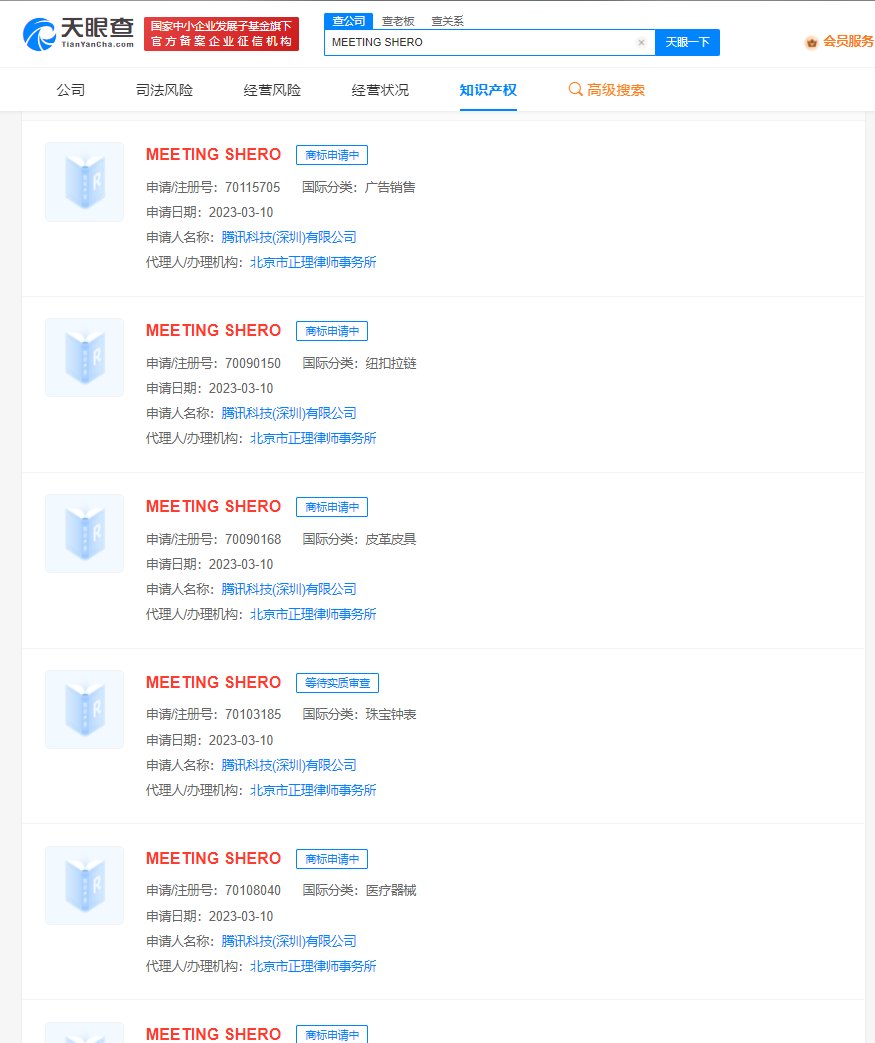Click 商标申请中 tag on the 70090150 entry
This screenshot has width=875, height=1043.
pos(332,331)
